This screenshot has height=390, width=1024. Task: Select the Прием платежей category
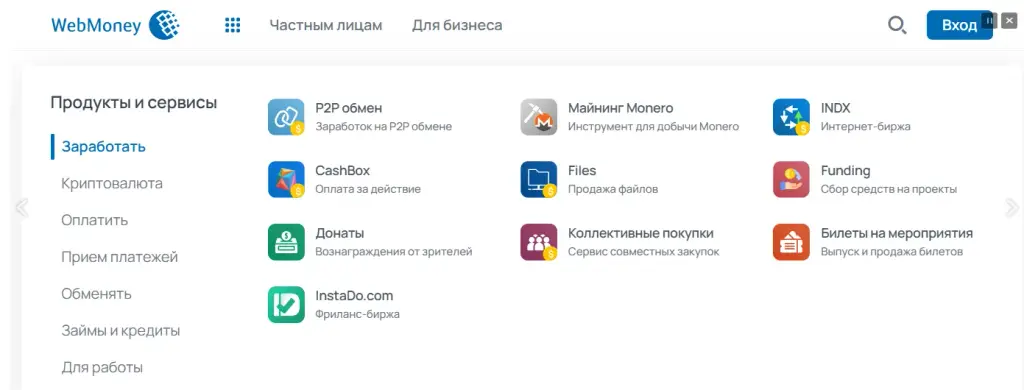(x=120, y=257)
